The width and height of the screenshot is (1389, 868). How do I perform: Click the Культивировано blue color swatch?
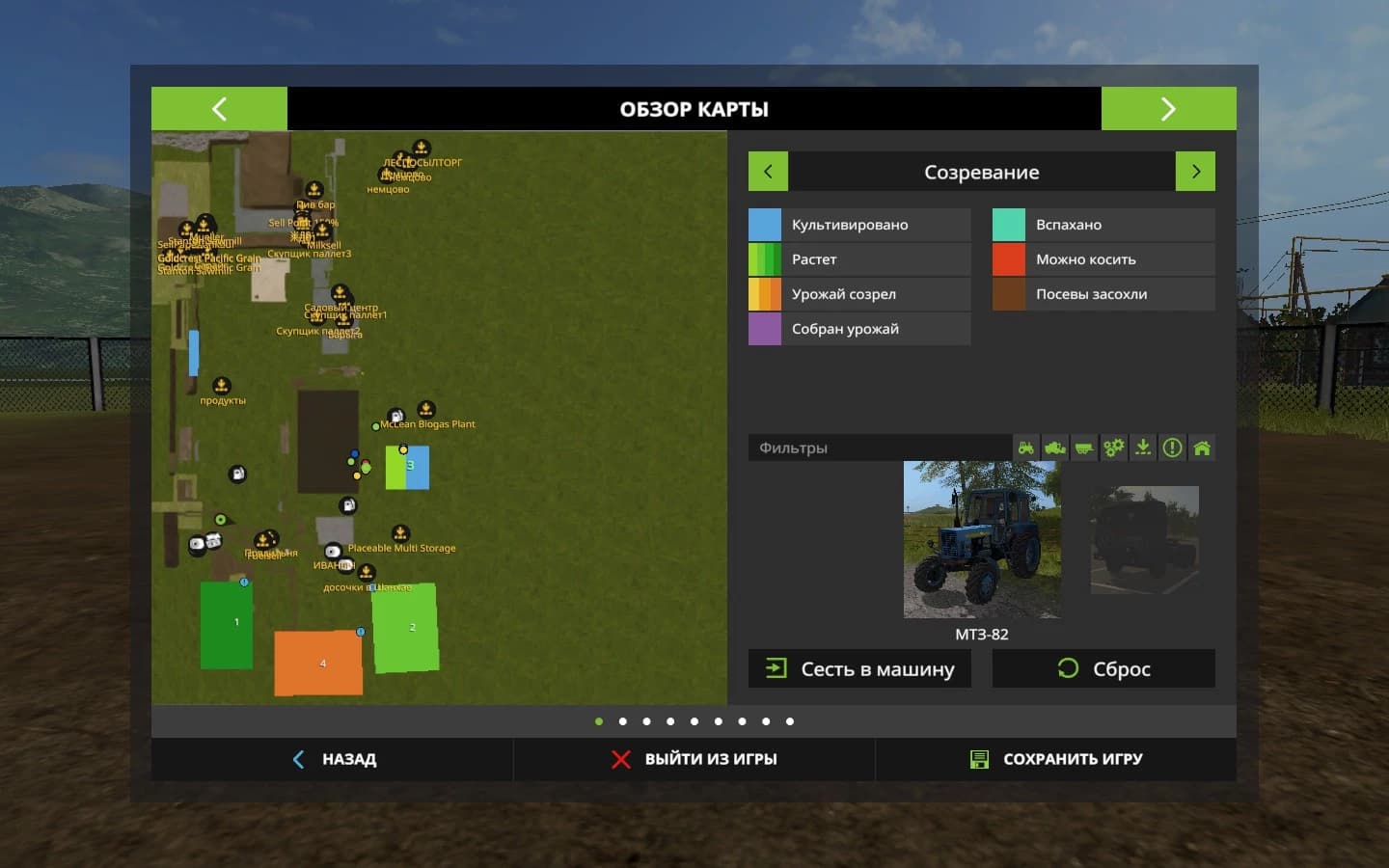765,225
